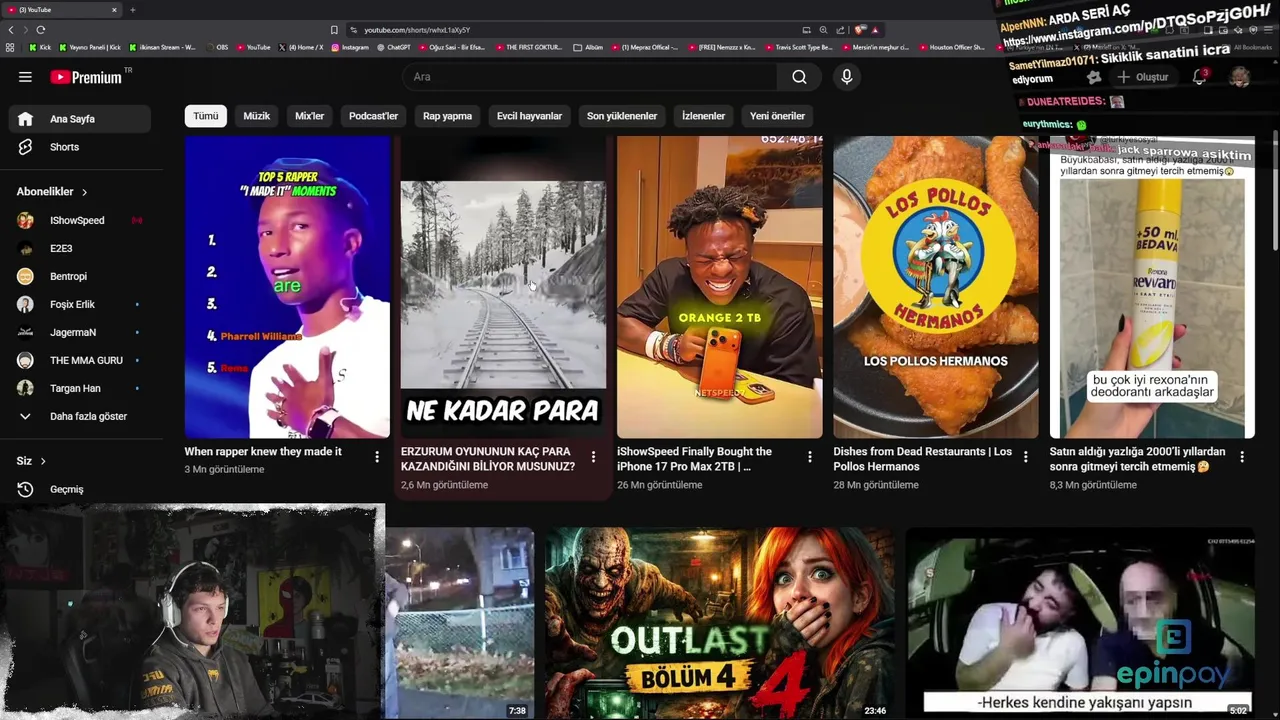Go back with browser back arrow

tap(11, 30)
